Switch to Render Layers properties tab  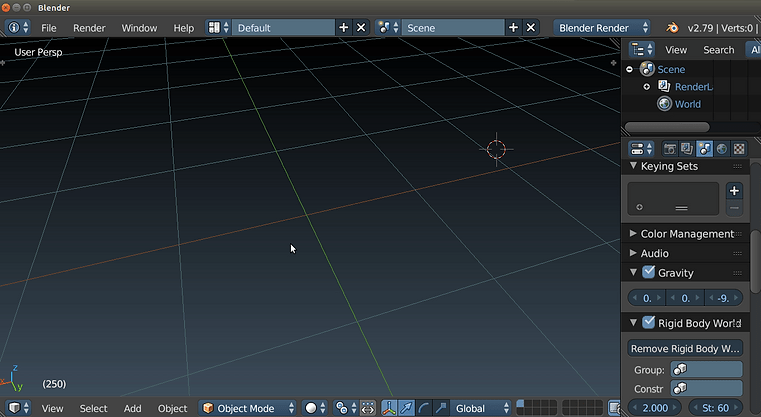(x=687, y=149)
